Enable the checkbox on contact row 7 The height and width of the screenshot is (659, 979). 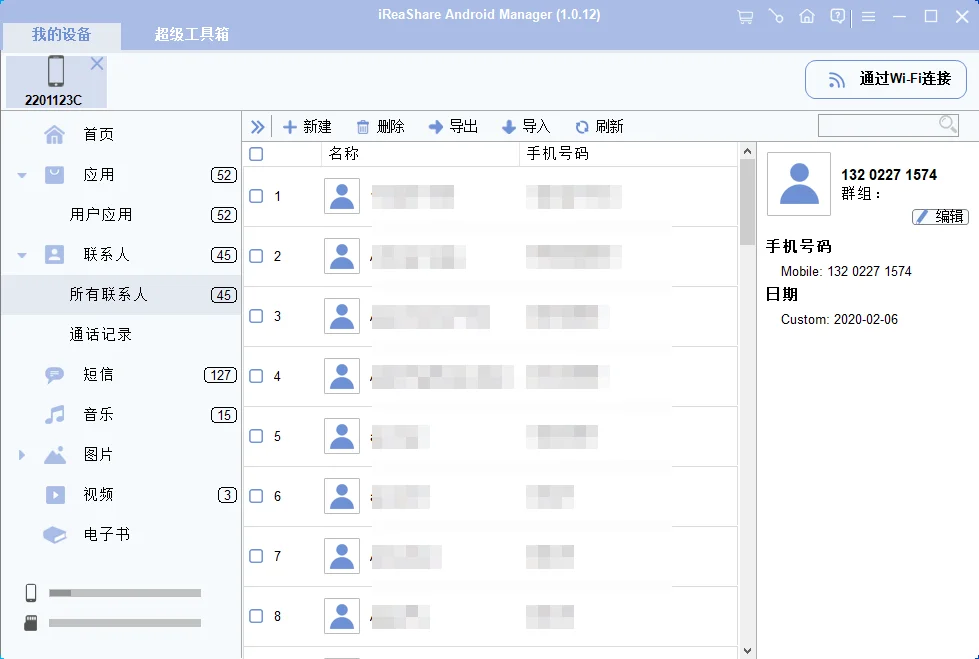pyautogui.click(x=256, y=557)
